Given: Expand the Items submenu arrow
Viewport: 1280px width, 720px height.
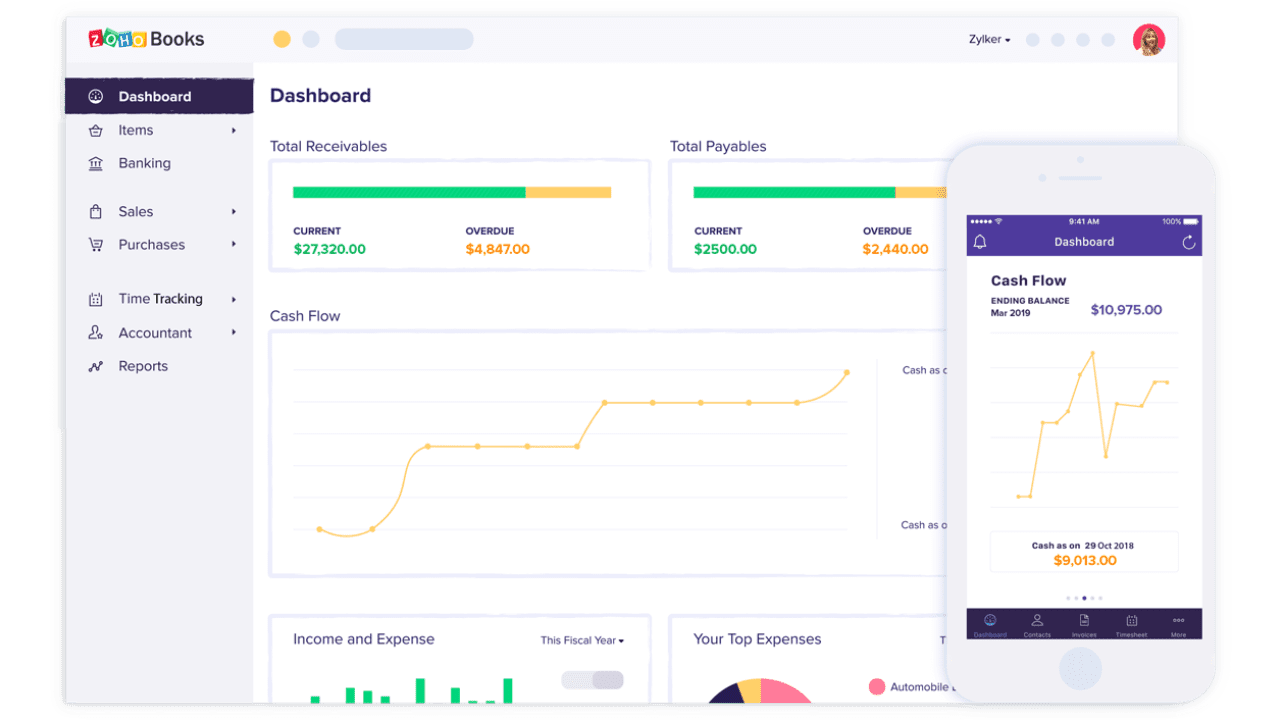Looking at the screenshot, I should [234, 131].
